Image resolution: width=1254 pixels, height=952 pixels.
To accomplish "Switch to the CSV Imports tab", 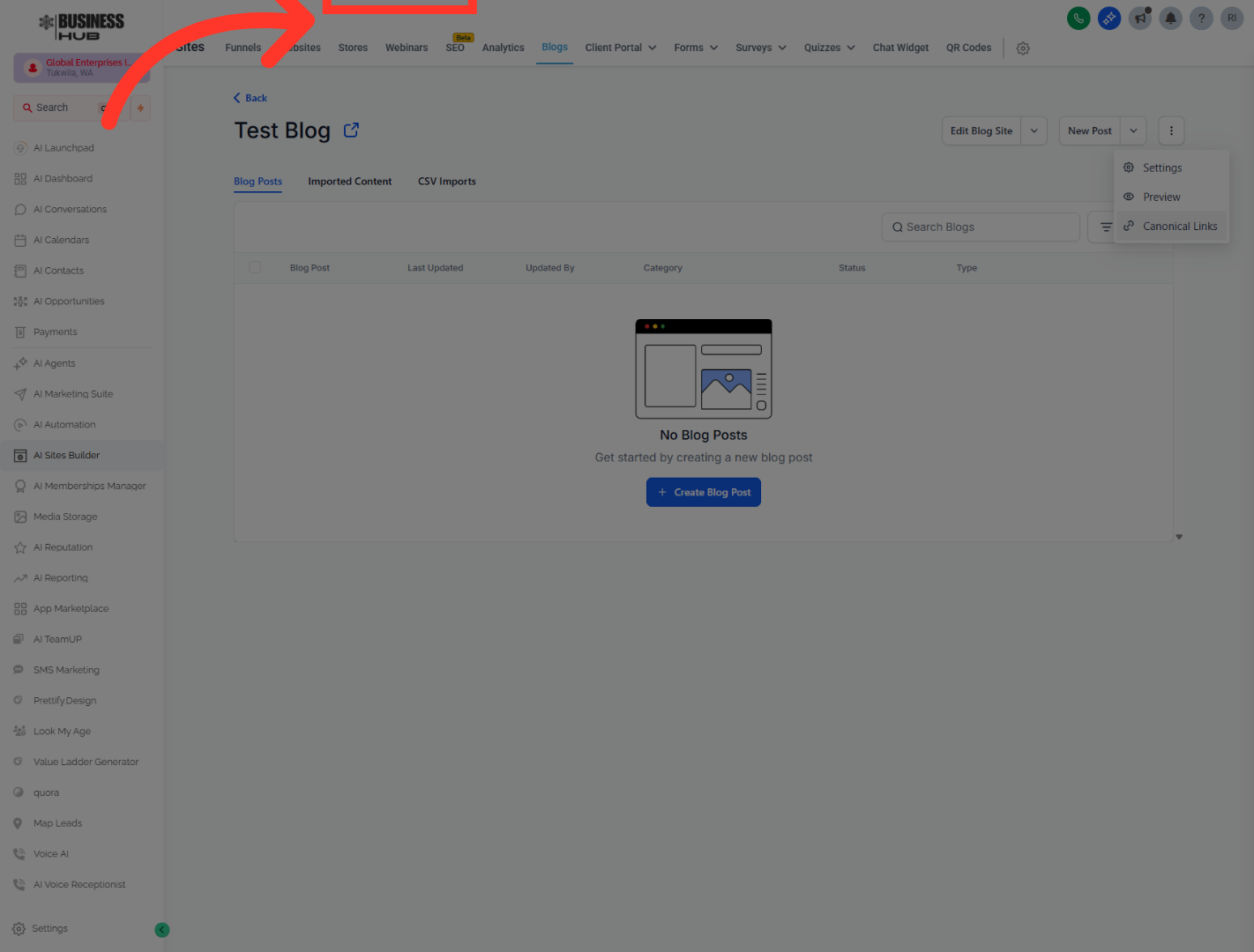I will 447,182.
